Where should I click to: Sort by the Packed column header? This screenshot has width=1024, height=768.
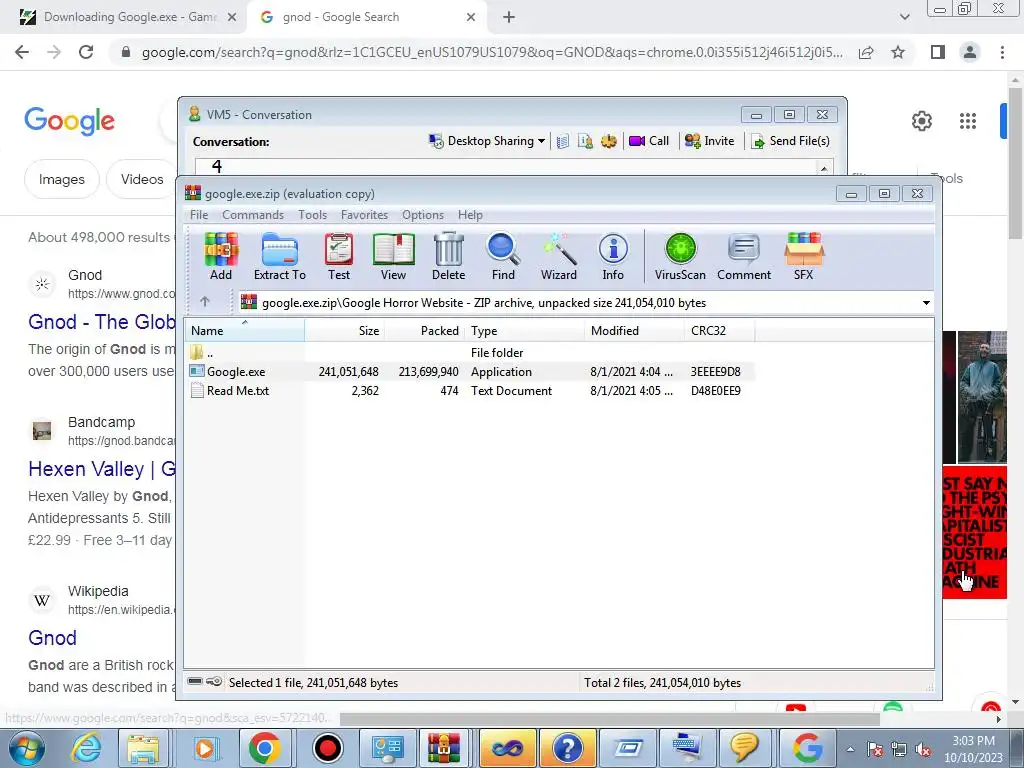[x=424, y=330]
